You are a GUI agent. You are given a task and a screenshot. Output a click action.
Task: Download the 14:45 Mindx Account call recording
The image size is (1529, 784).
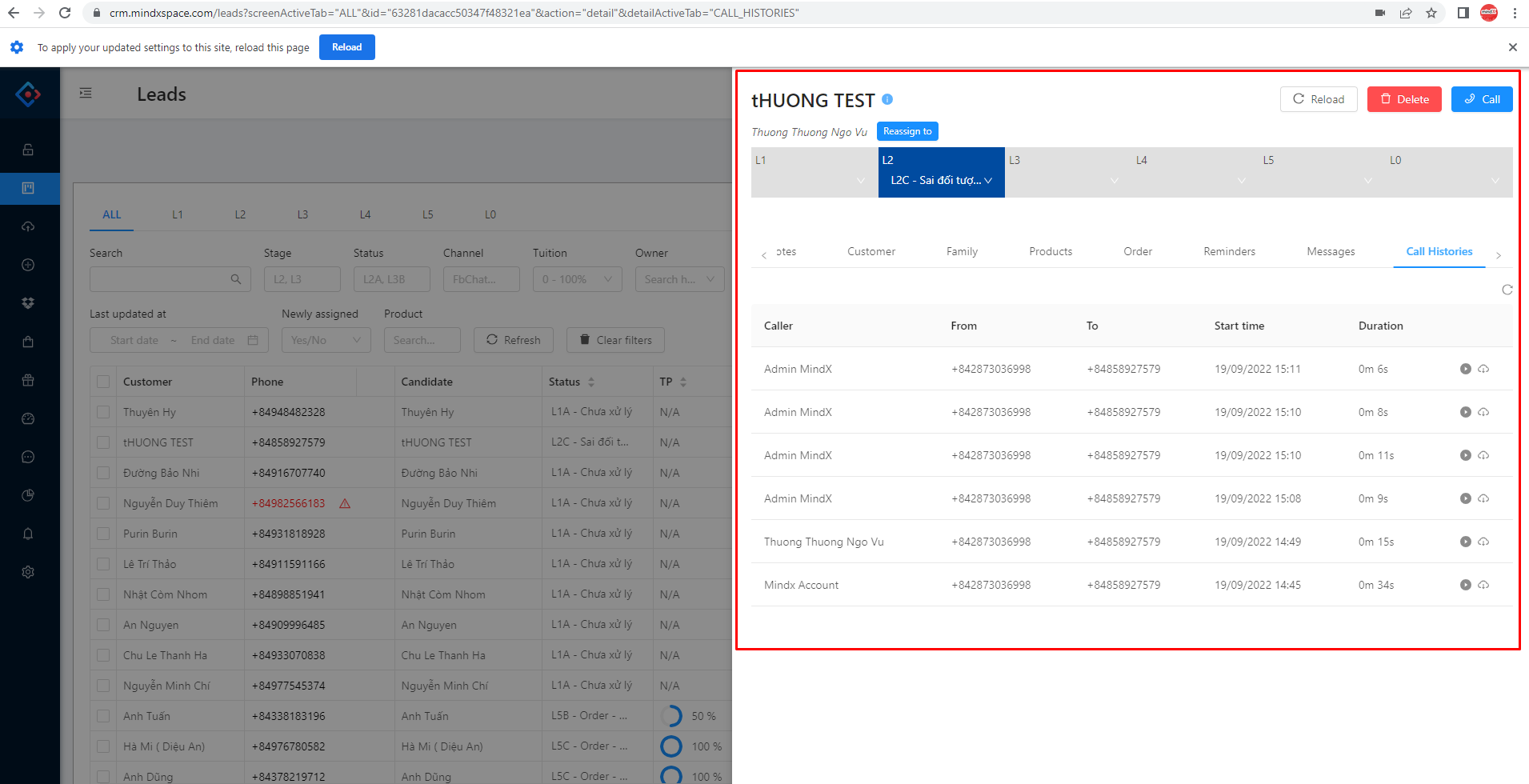(x=1483, y=585)
